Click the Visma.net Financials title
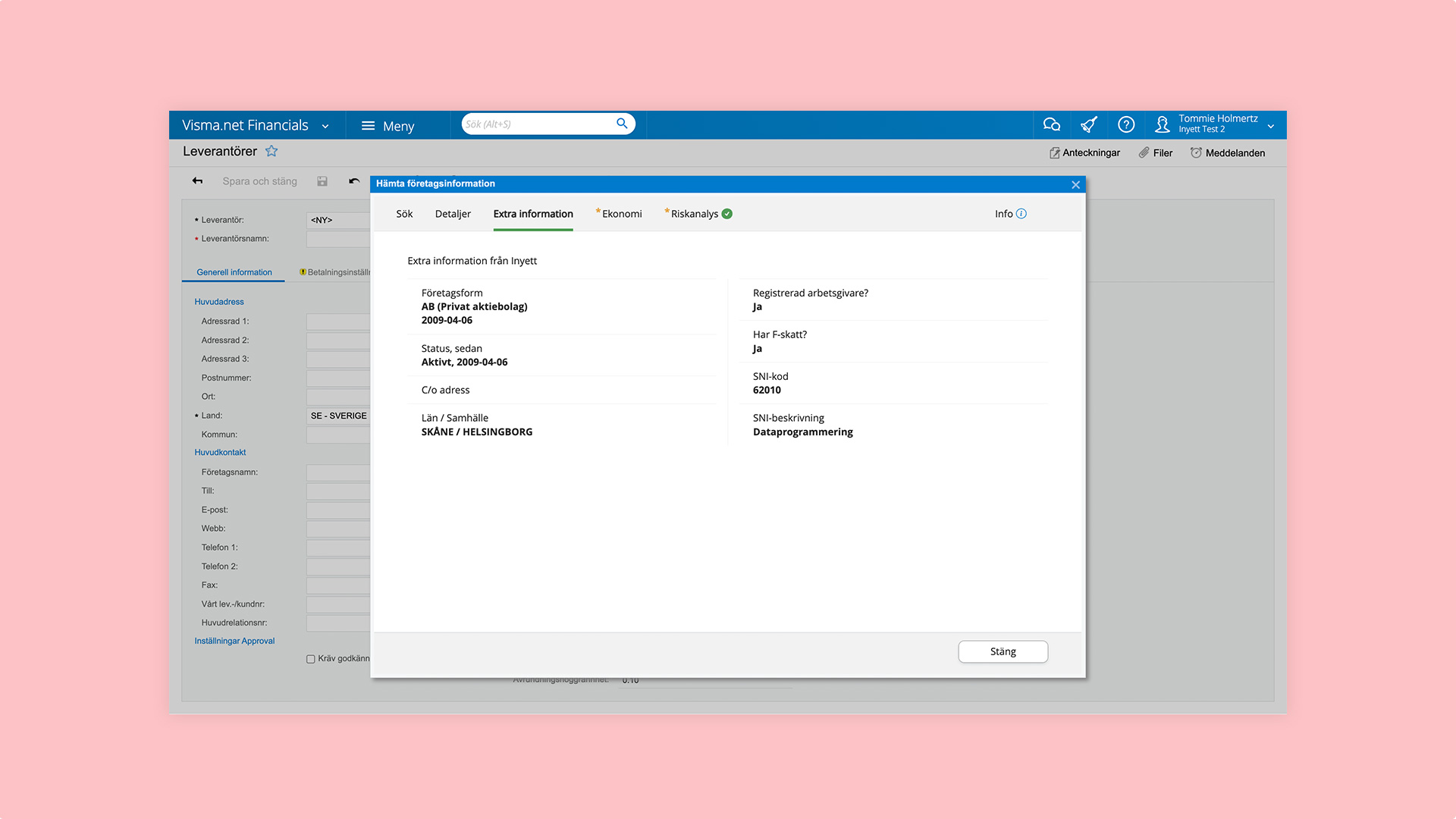Image resolution: width=1456 pixels, height=819 pixels. [245, 125]
